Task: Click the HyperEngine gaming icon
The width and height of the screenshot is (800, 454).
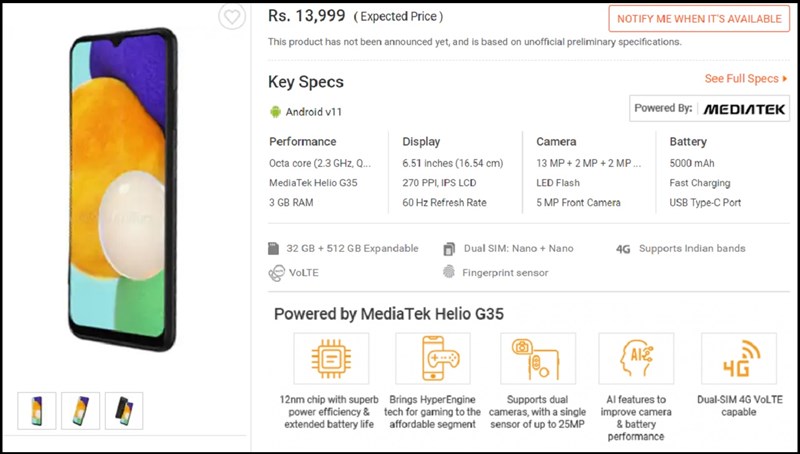Action: pos(433,359)
